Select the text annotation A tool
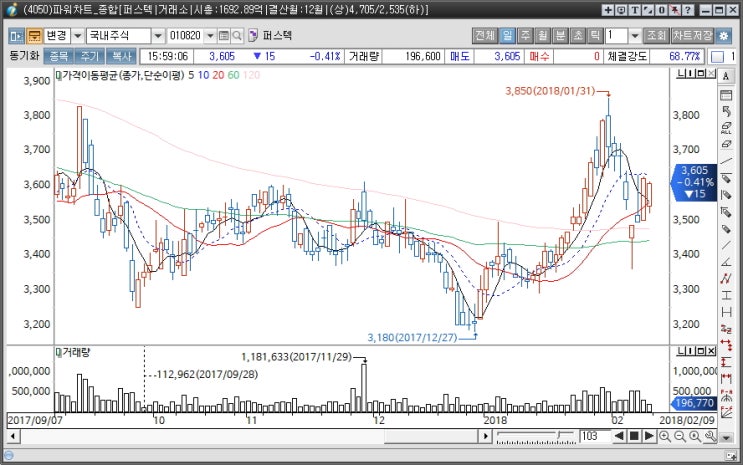 coord(726,76)
